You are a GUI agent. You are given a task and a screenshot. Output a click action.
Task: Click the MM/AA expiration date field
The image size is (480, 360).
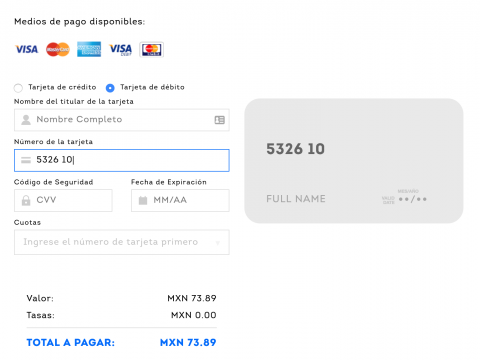coord(180,200)
